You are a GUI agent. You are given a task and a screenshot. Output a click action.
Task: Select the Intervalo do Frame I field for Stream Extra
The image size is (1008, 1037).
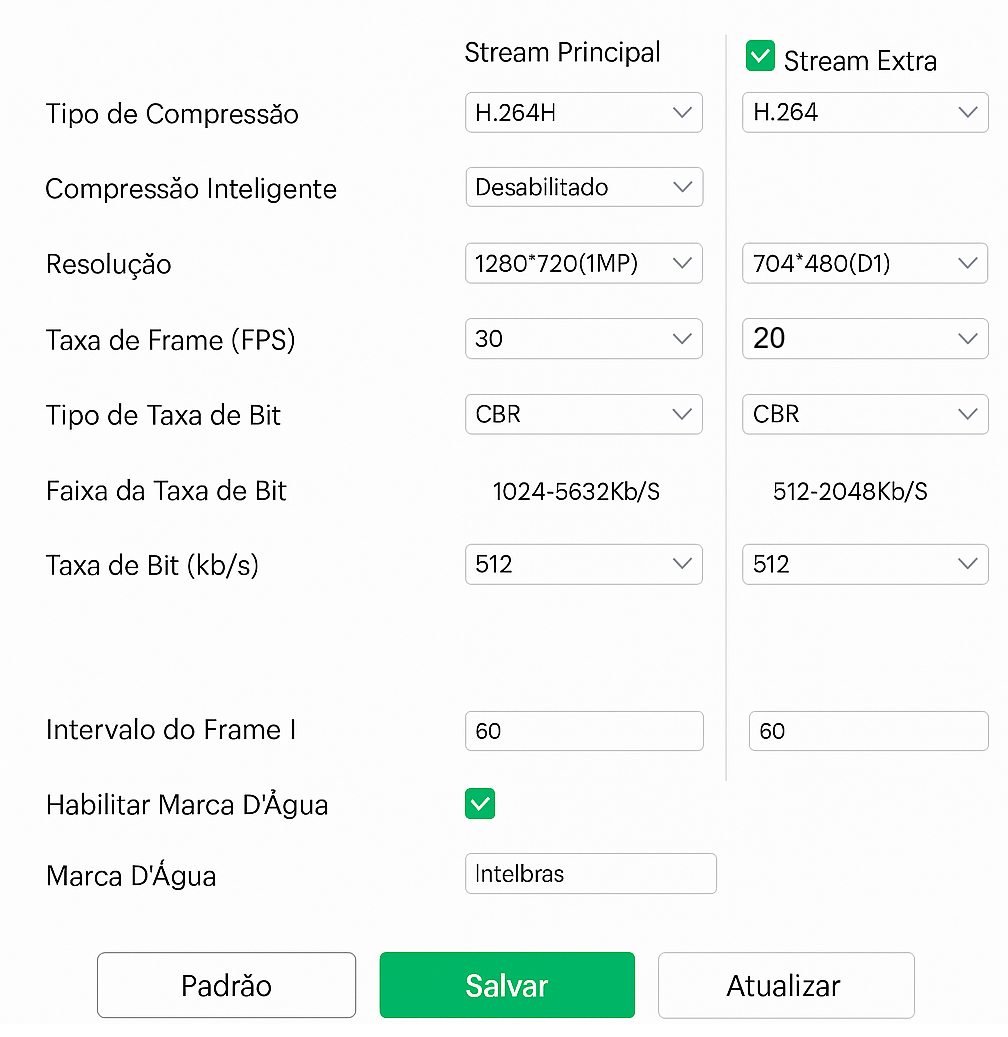[x=868, y=731]
